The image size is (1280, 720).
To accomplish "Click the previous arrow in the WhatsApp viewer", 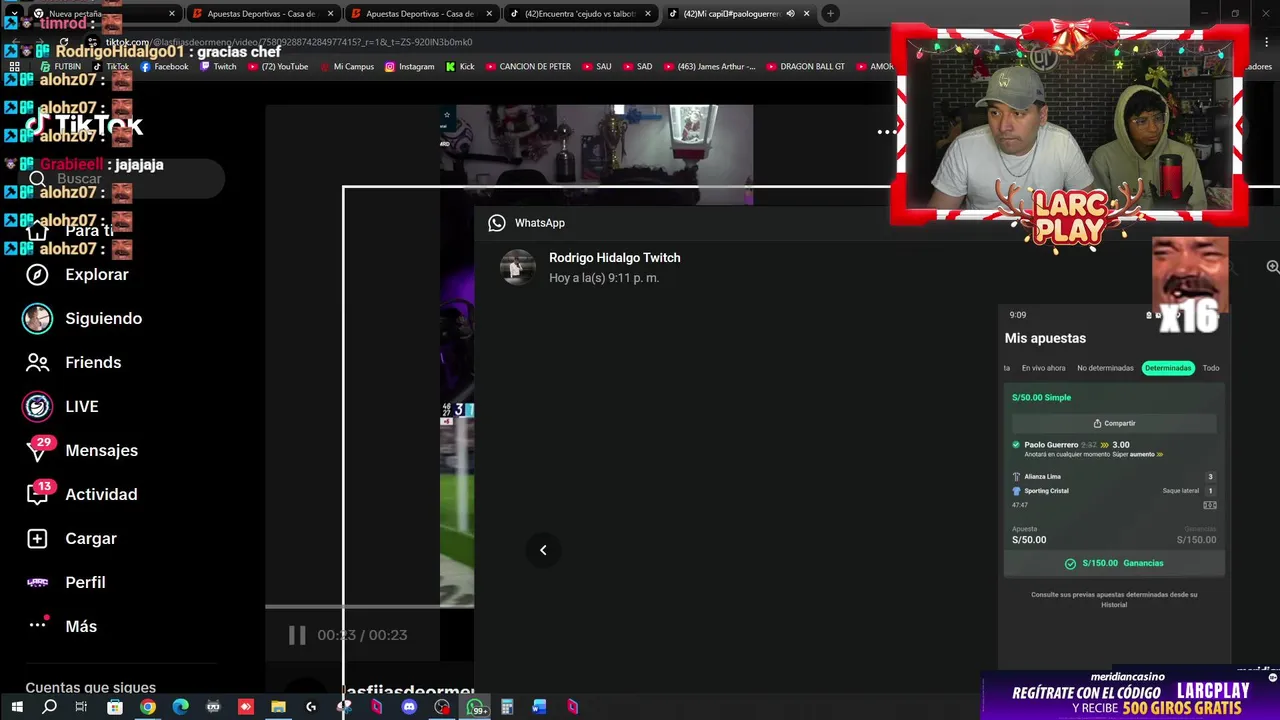I will [543, 550].
